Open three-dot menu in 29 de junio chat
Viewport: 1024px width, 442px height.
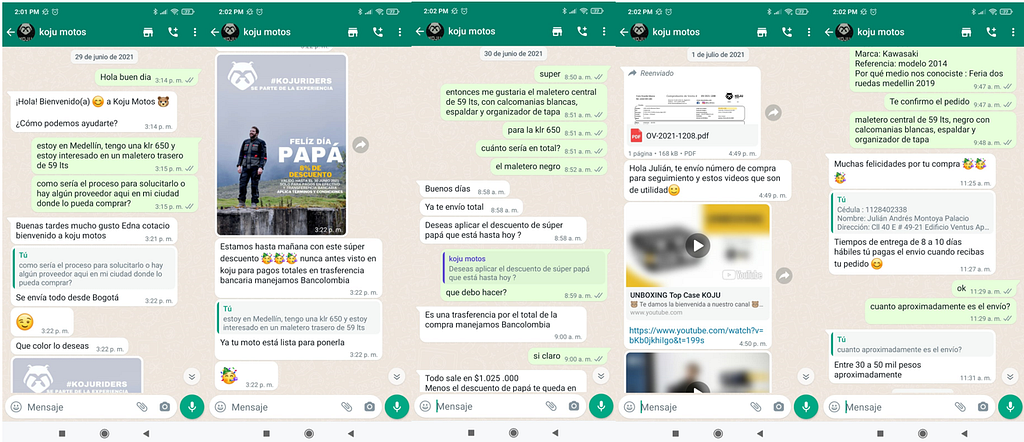195,32
